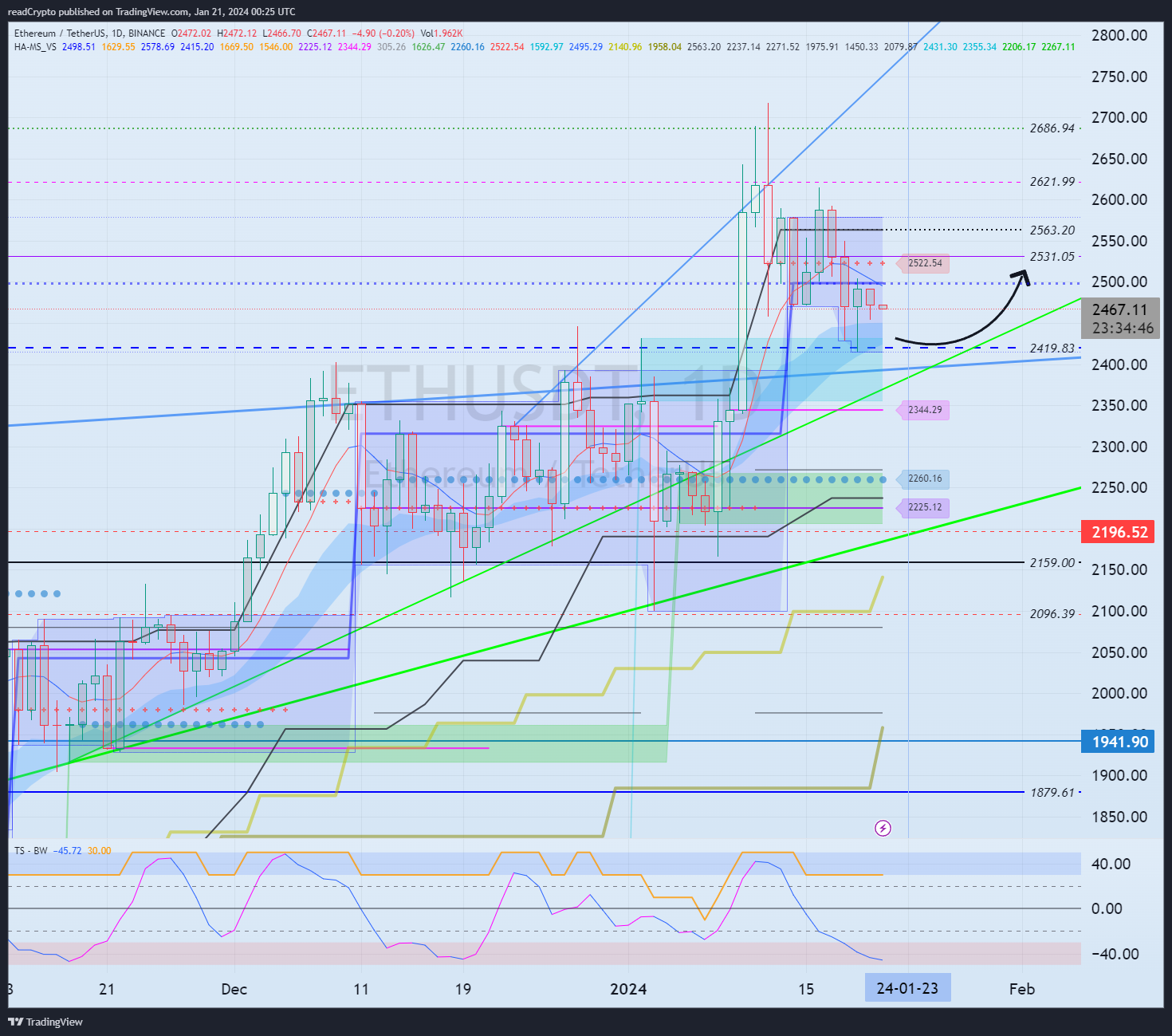Click the red 2196.52 price axis label
This screenshot has height=1036, width=1172.
1119,532
